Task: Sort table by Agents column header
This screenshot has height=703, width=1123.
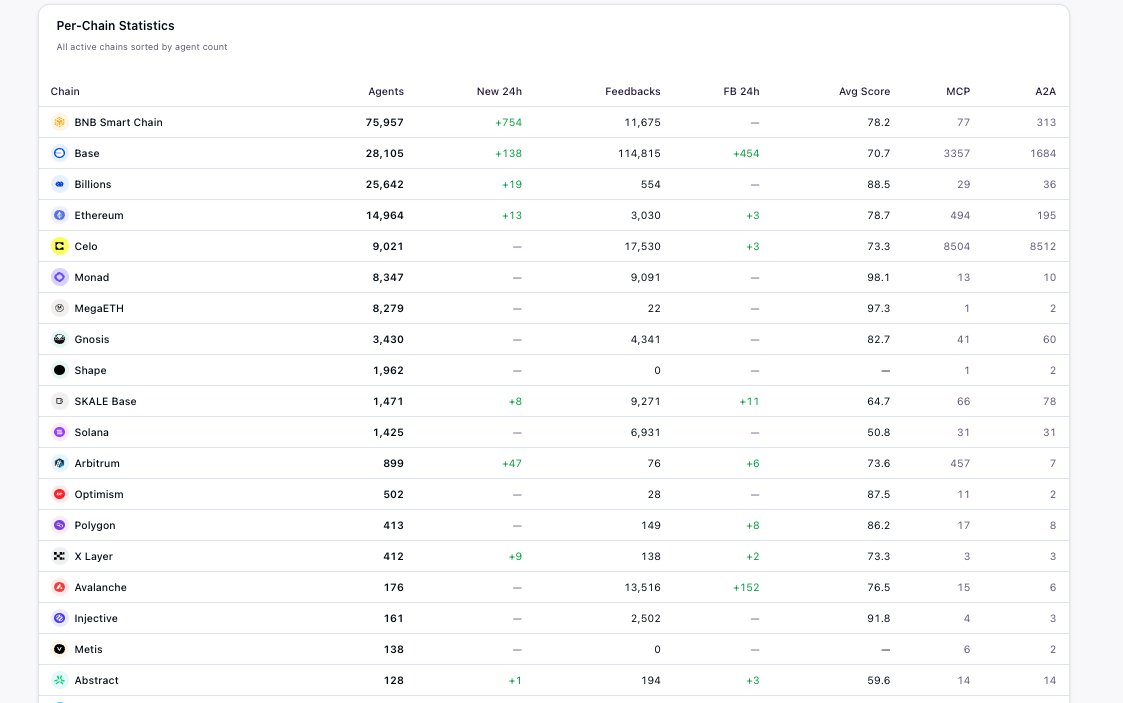Action: tap(385, 92)
